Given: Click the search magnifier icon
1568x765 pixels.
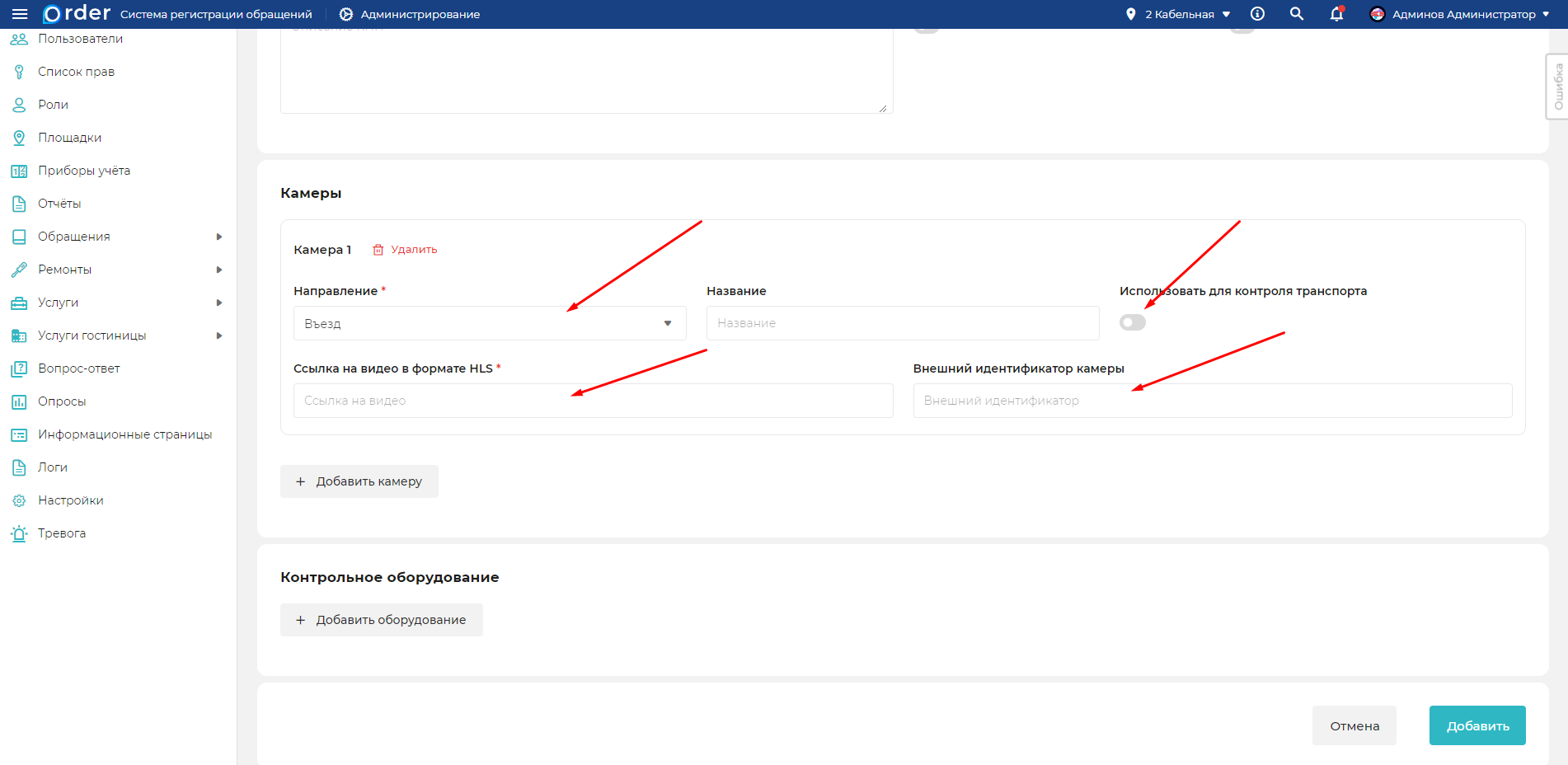Looking at the screenshot, I should click(x=1297, y=14).
